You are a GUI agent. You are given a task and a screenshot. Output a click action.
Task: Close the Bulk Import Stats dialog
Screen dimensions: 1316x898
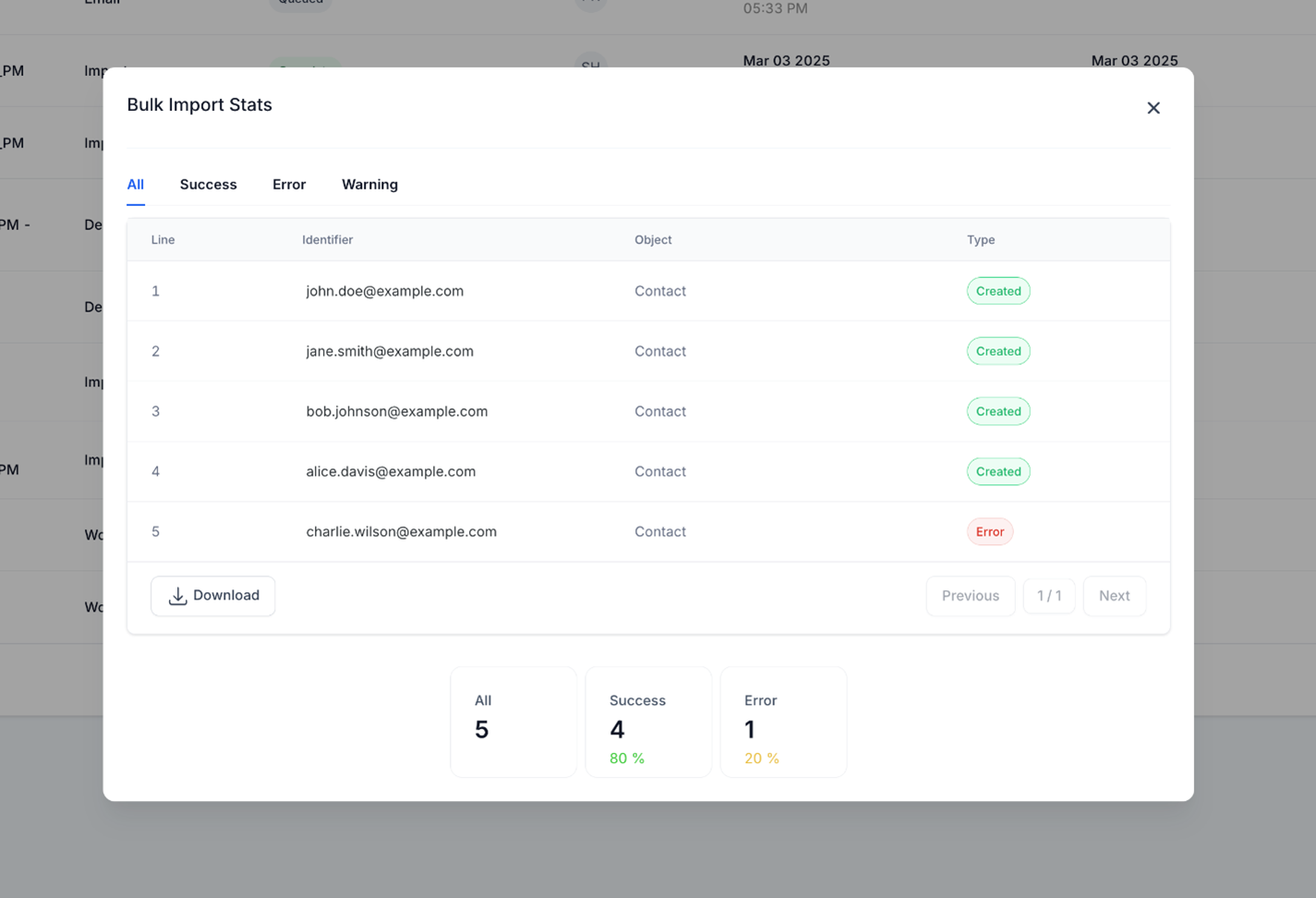(x=1153, y=108)
